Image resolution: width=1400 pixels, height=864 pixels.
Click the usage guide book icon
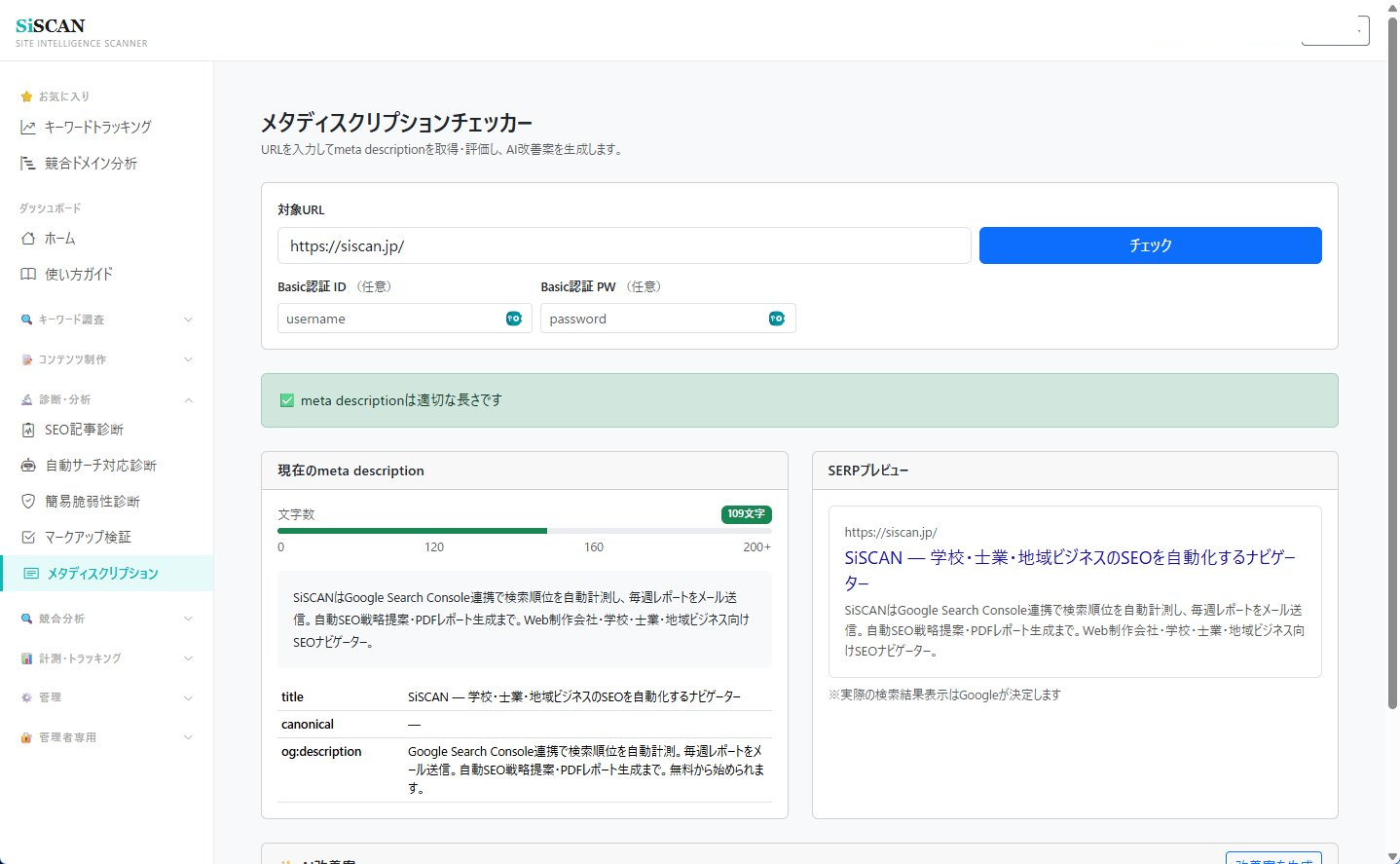click(28, 275)
